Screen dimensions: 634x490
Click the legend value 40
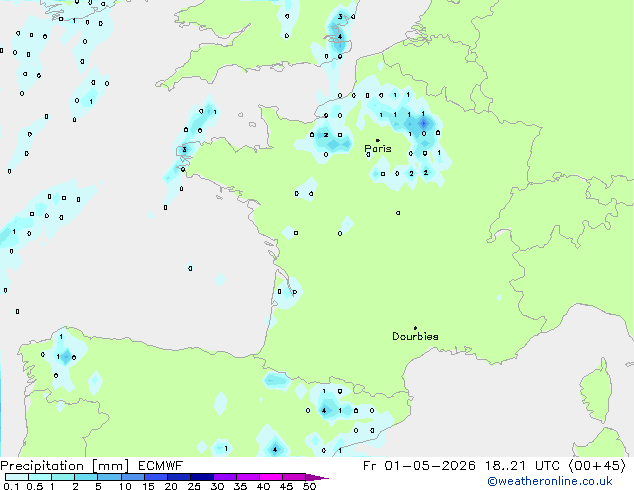[263, 486]
